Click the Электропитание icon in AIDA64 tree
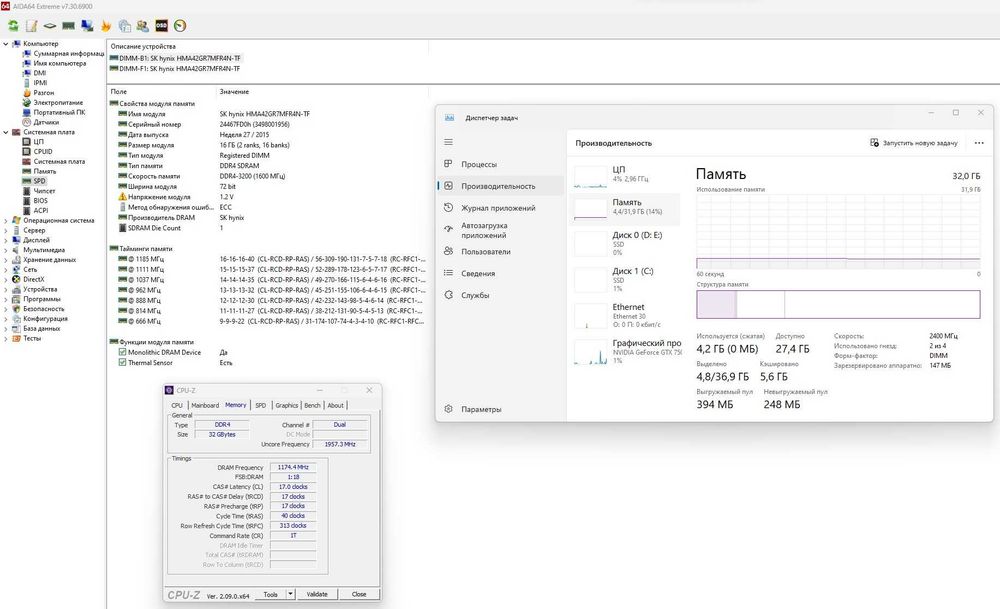 click(27, 103)
